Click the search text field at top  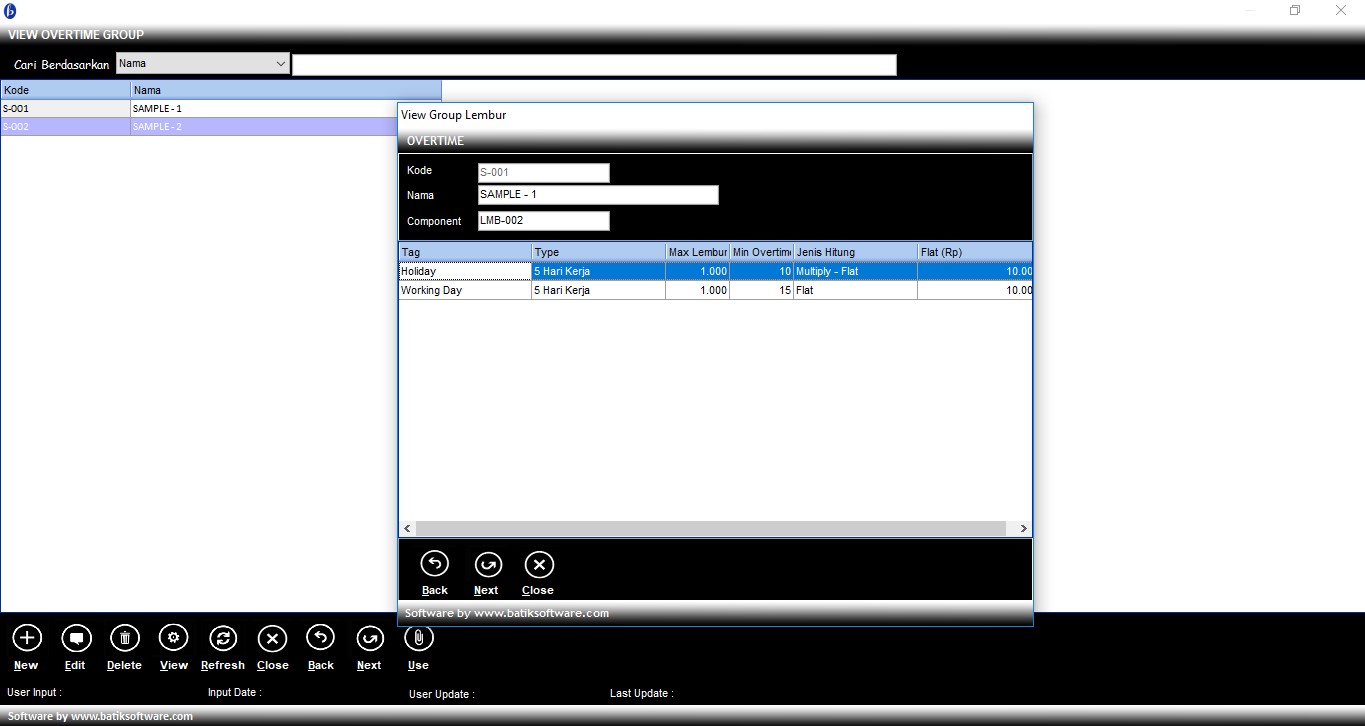point(593,65)
